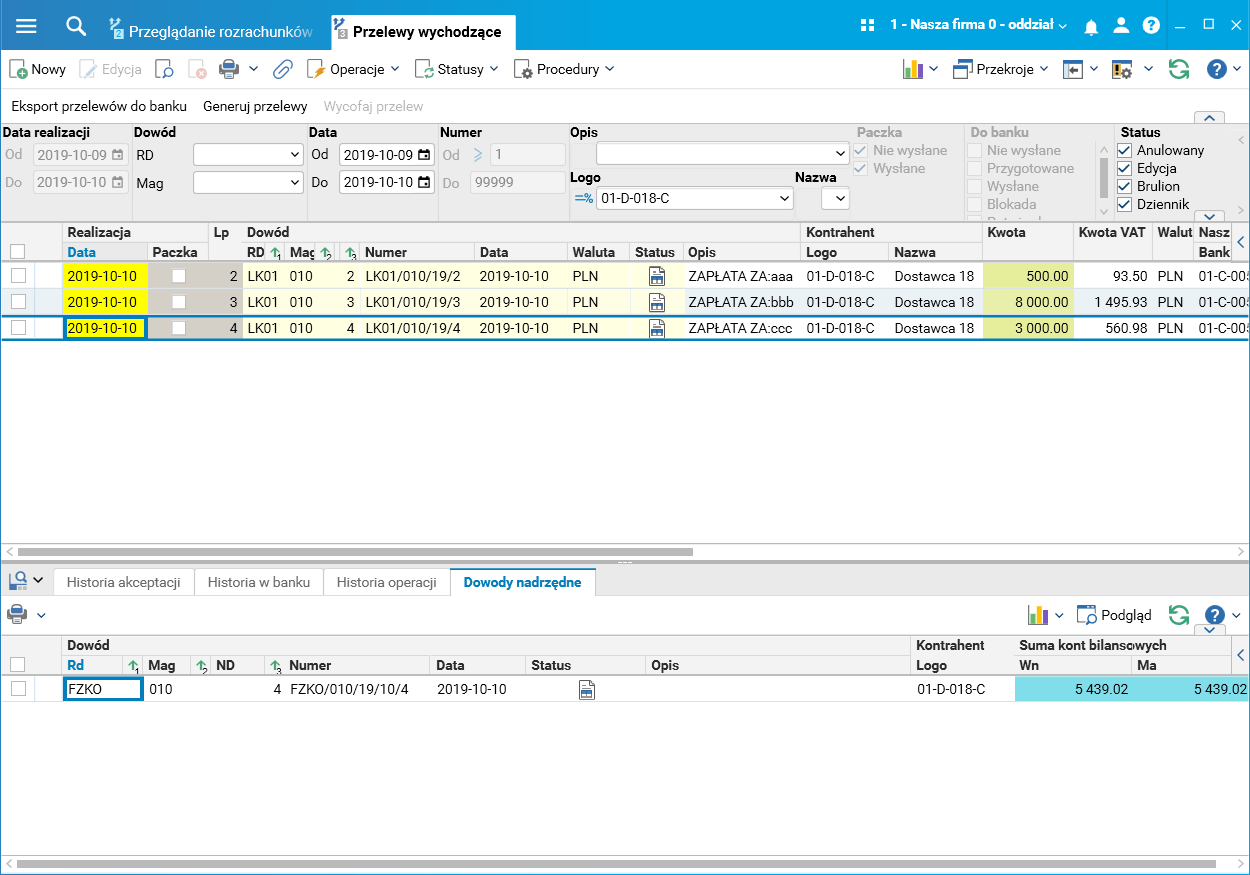This screenshot has width=1250, height=875.
Task: Switch to the Historia akceptacji tab
Action: [x=123, y=582]
